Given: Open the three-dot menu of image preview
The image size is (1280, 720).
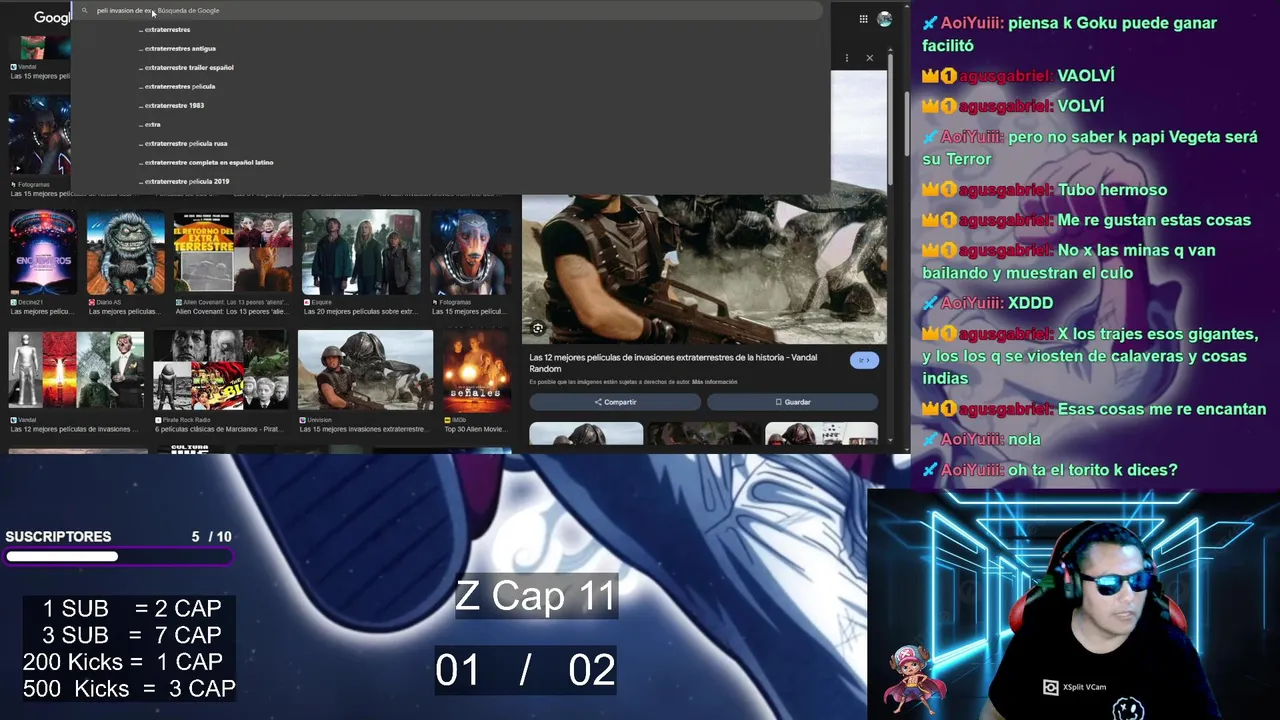Looking at the screenshot, I should [847, 58].
